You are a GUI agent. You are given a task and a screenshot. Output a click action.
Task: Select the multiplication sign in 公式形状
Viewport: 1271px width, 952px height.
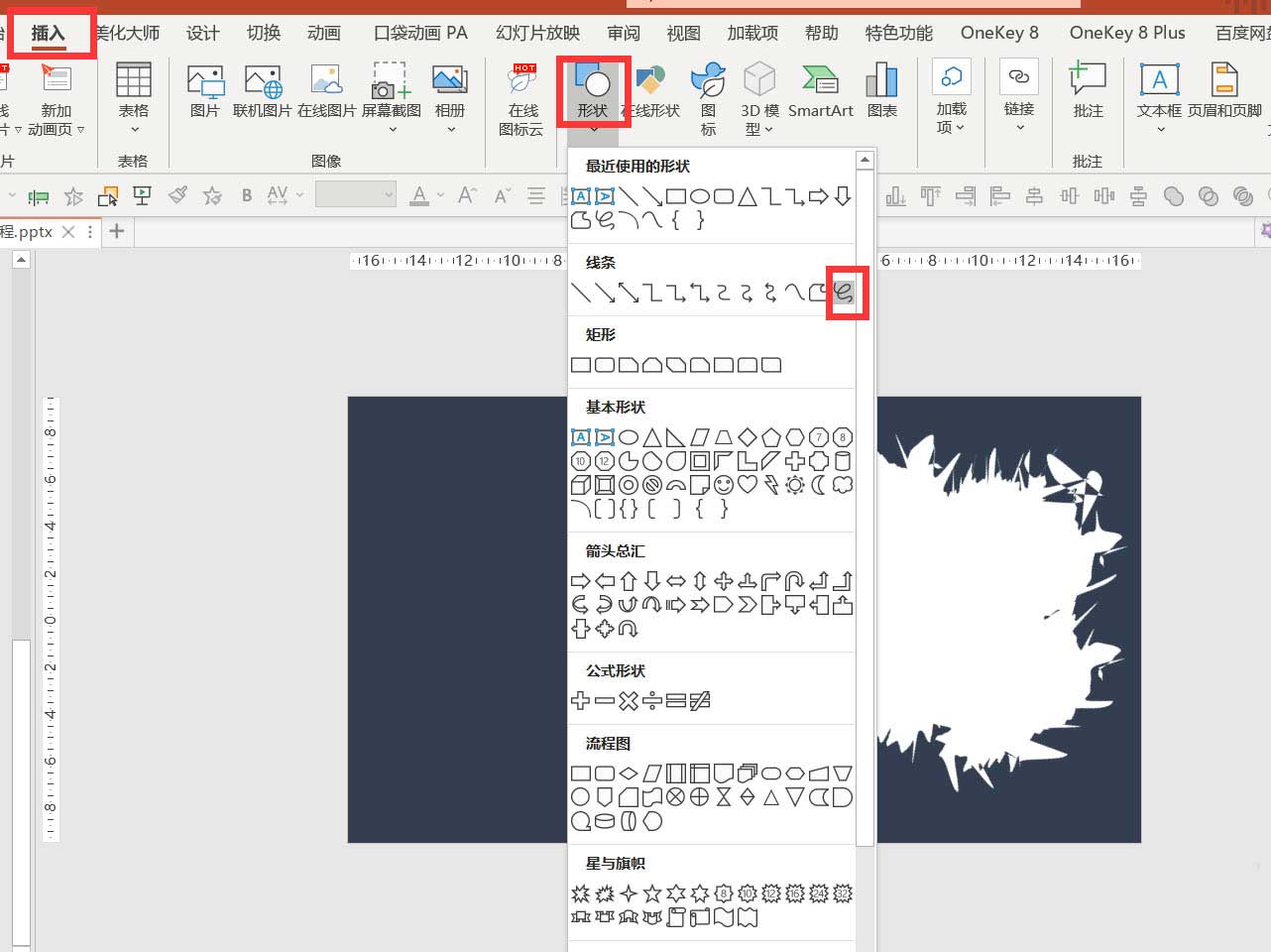point(629,701)
